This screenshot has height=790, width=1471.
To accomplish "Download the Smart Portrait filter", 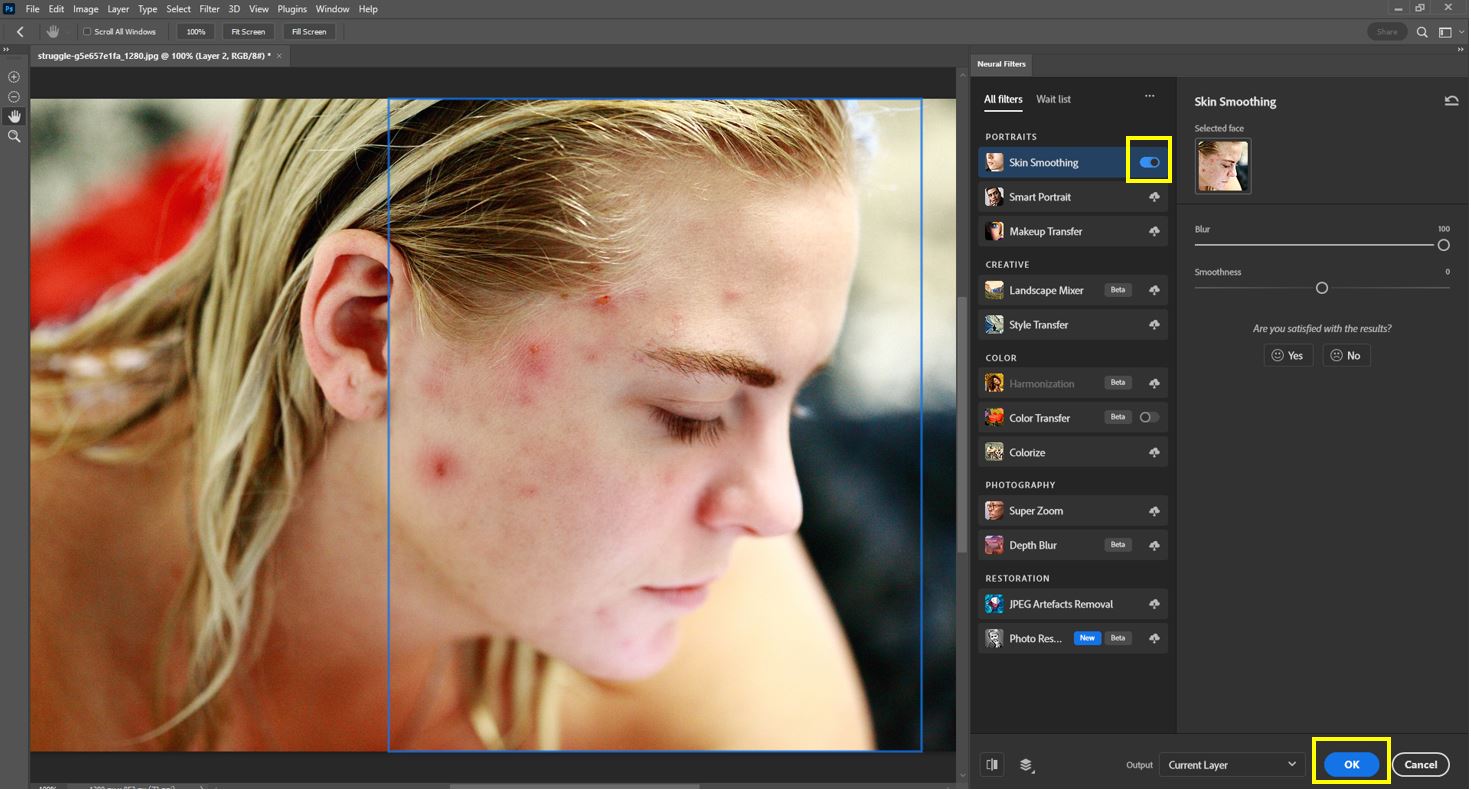I will tap(1154, 198).
